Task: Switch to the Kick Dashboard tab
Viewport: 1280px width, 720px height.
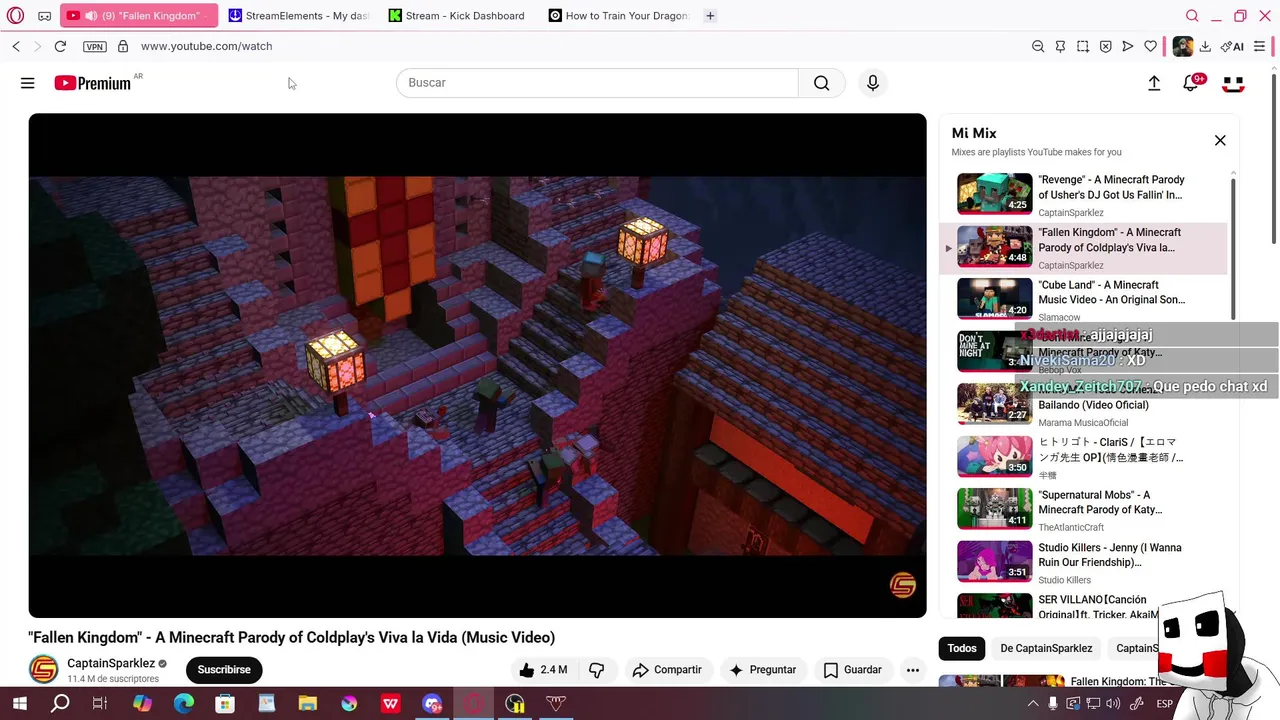Action: click(x=457, y=16)
